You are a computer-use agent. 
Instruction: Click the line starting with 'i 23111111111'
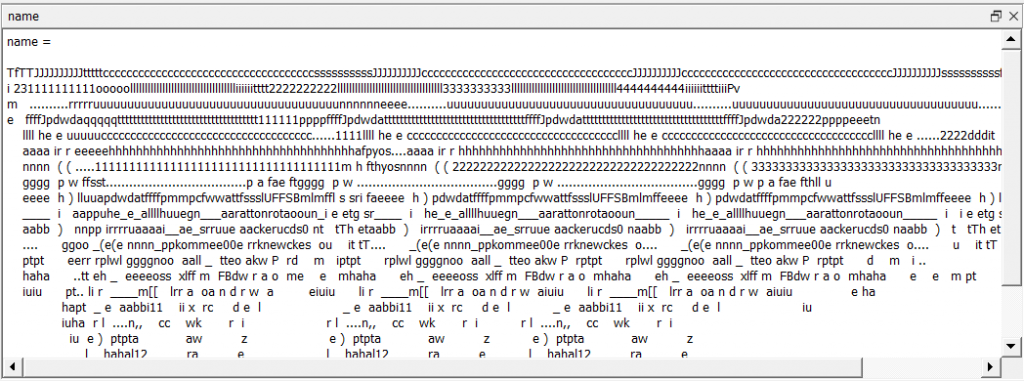click(x=374, y=88)
